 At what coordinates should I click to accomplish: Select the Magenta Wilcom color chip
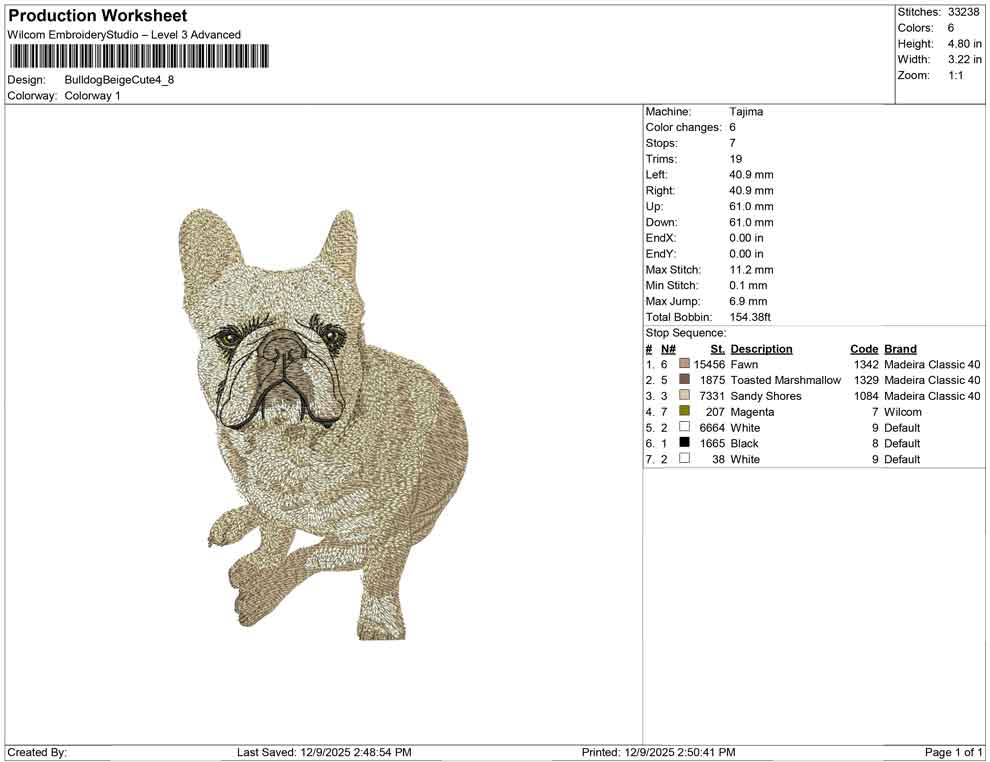pos(684,411)
